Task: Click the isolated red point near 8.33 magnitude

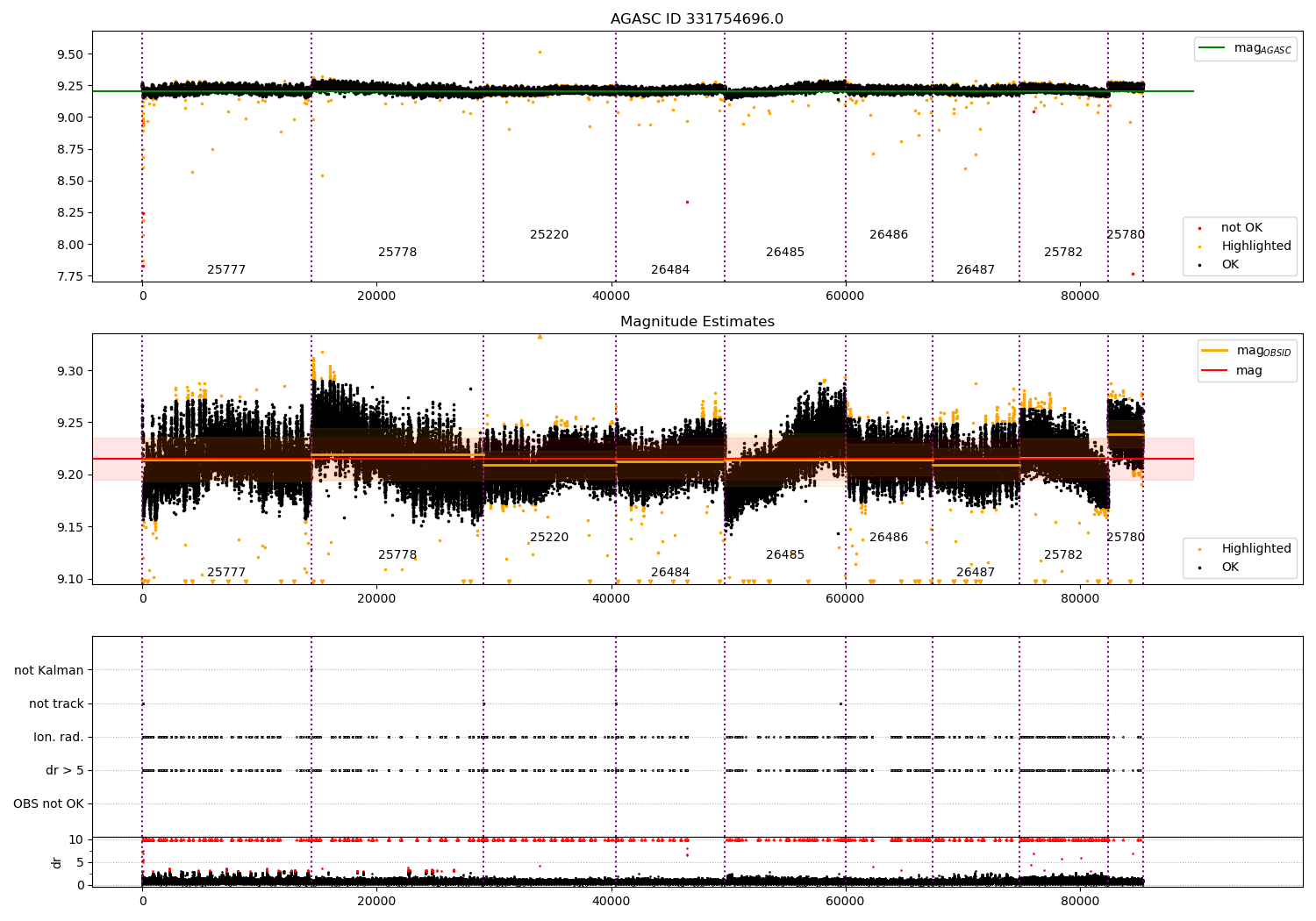Action: tap(687, 202)
